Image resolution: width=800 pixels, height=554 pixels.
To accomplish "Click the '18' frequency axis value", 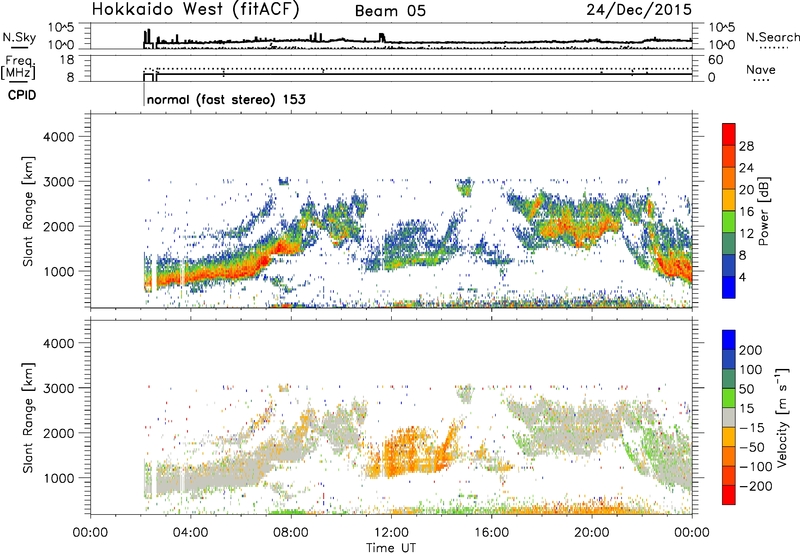I will (x=68, y=60).
